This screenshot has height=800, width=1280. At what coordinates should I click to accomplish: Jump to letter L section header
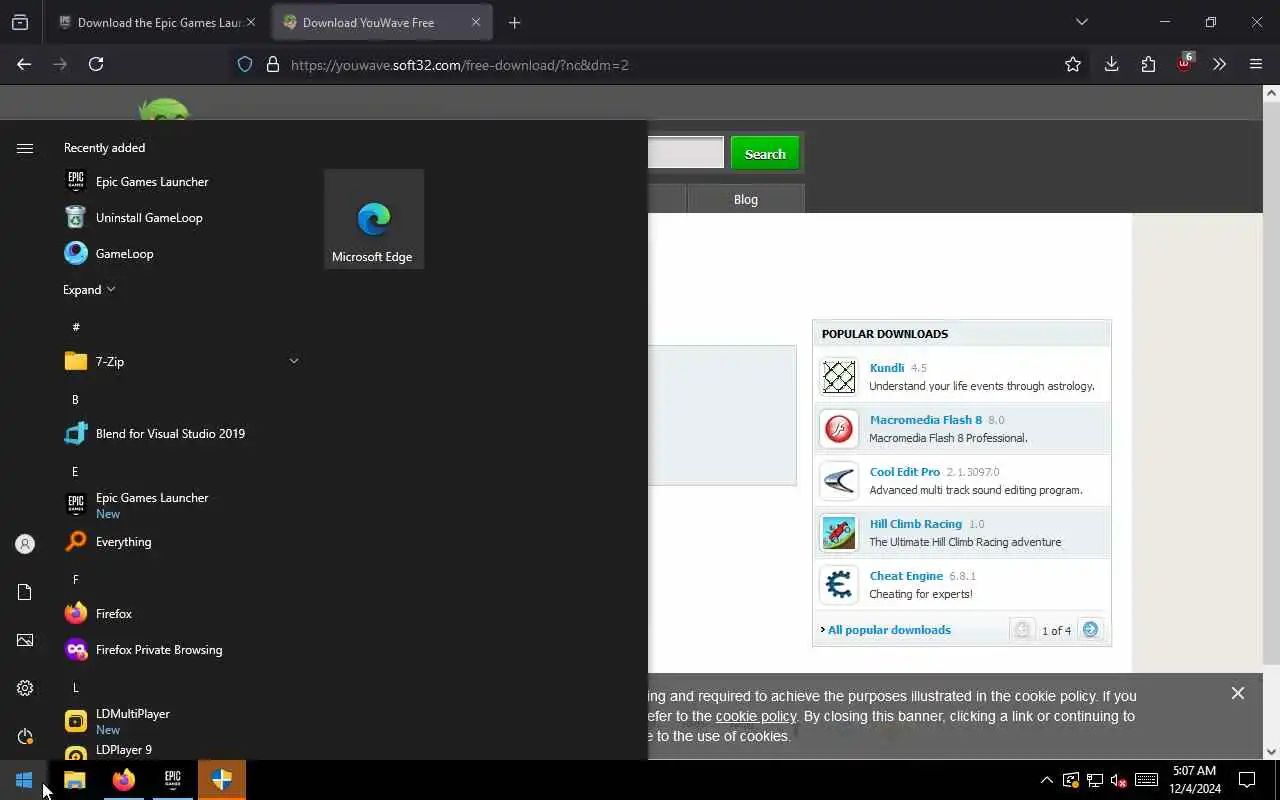(75, 687)
